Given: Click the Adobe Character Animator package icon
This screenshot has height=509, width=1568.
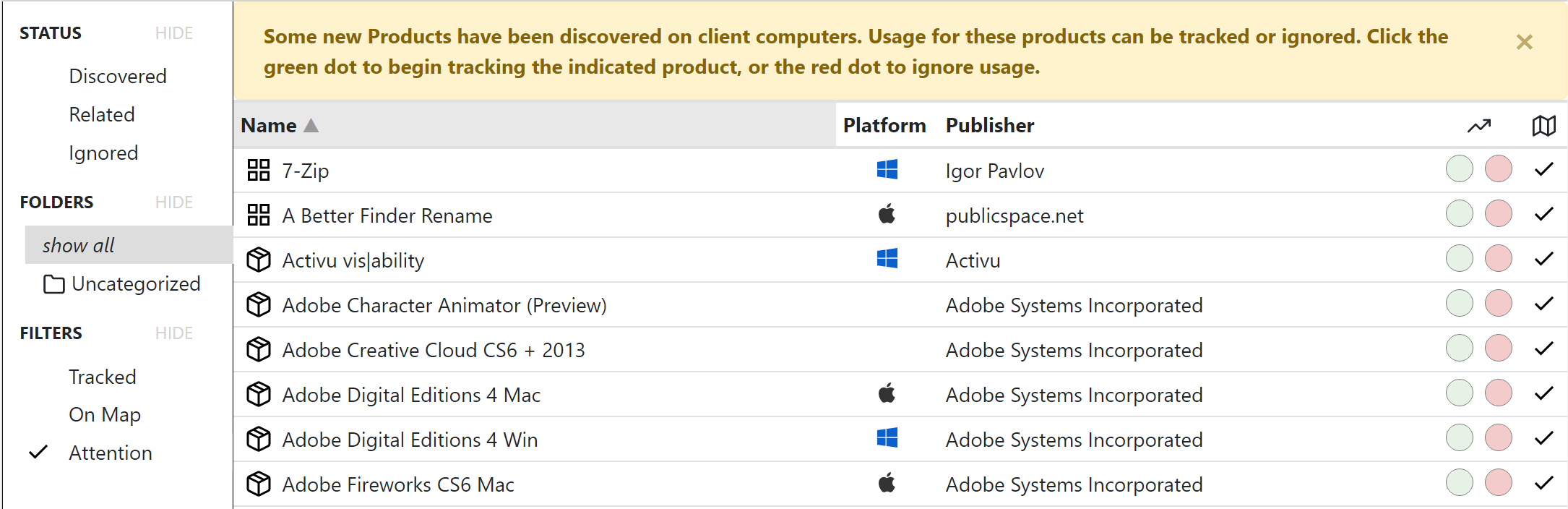Looking at the screenshot, I should (258, 304).
